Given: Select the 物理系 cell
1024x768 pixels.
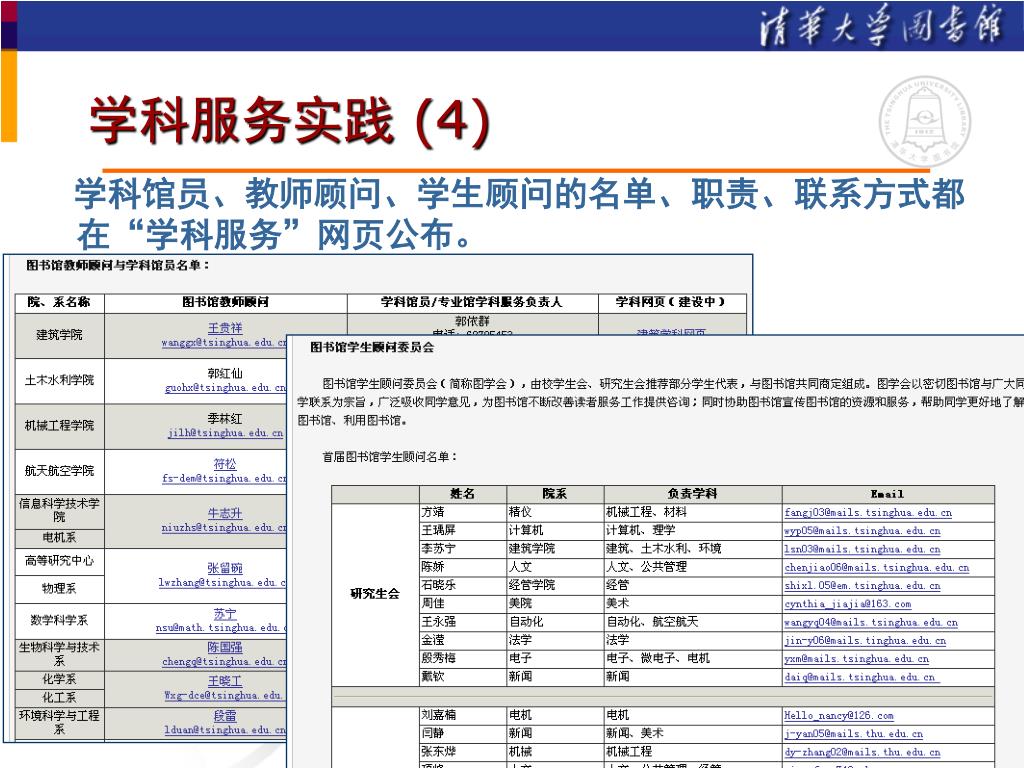Looking at the screenshot, I should coord(59,588).
